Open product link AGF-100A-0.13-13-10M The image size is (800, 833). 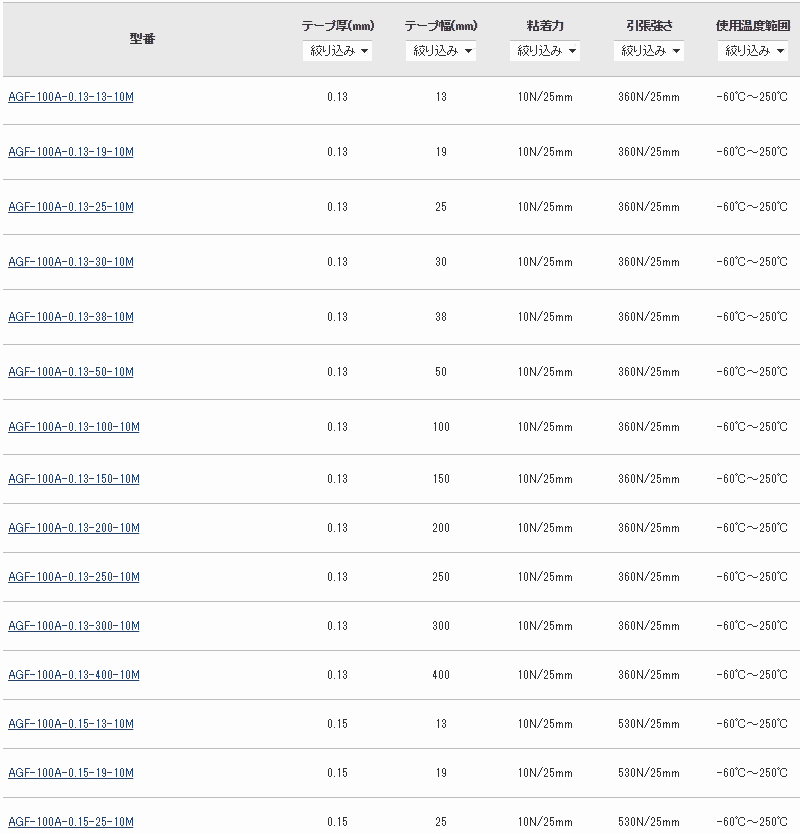pos(71,97)
